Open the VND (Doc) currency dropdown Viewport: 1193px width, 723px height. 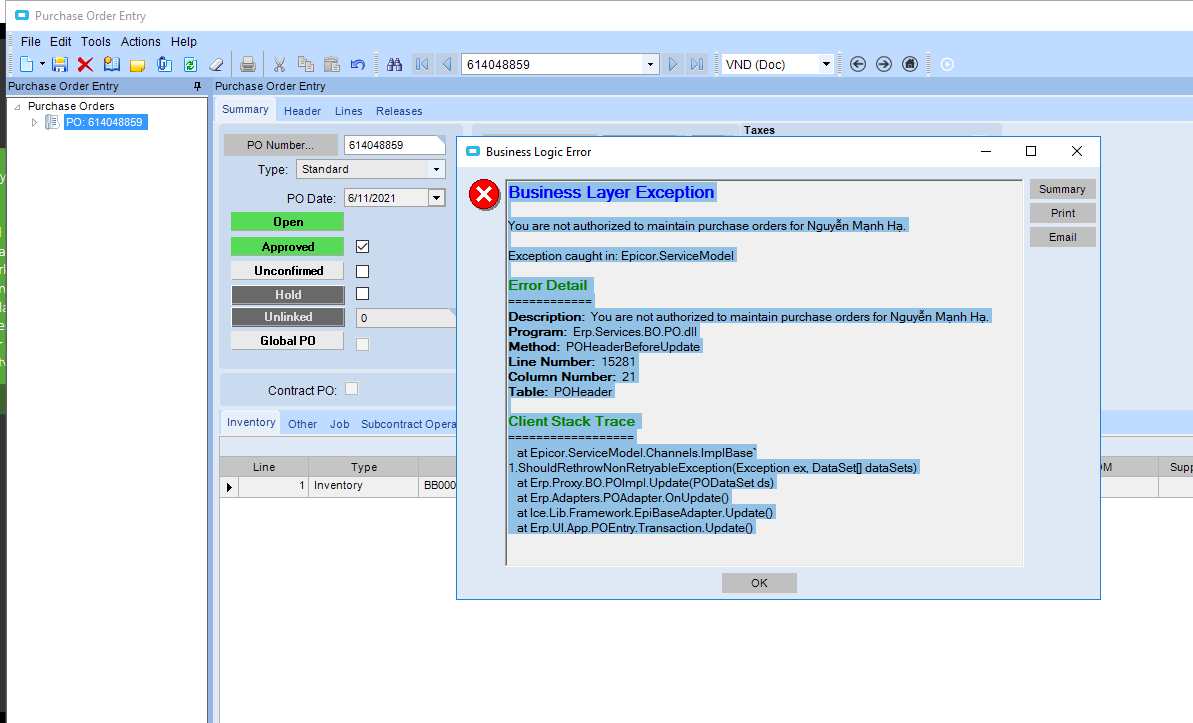(826, 65)
